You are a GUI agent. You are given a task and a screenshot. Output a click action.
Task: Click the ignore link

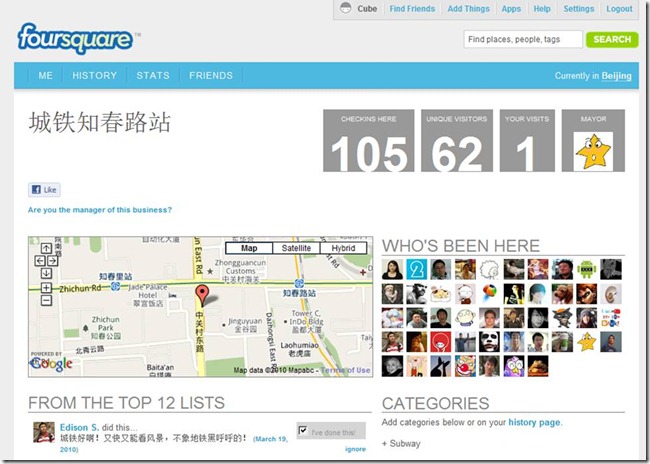(355, 449)
